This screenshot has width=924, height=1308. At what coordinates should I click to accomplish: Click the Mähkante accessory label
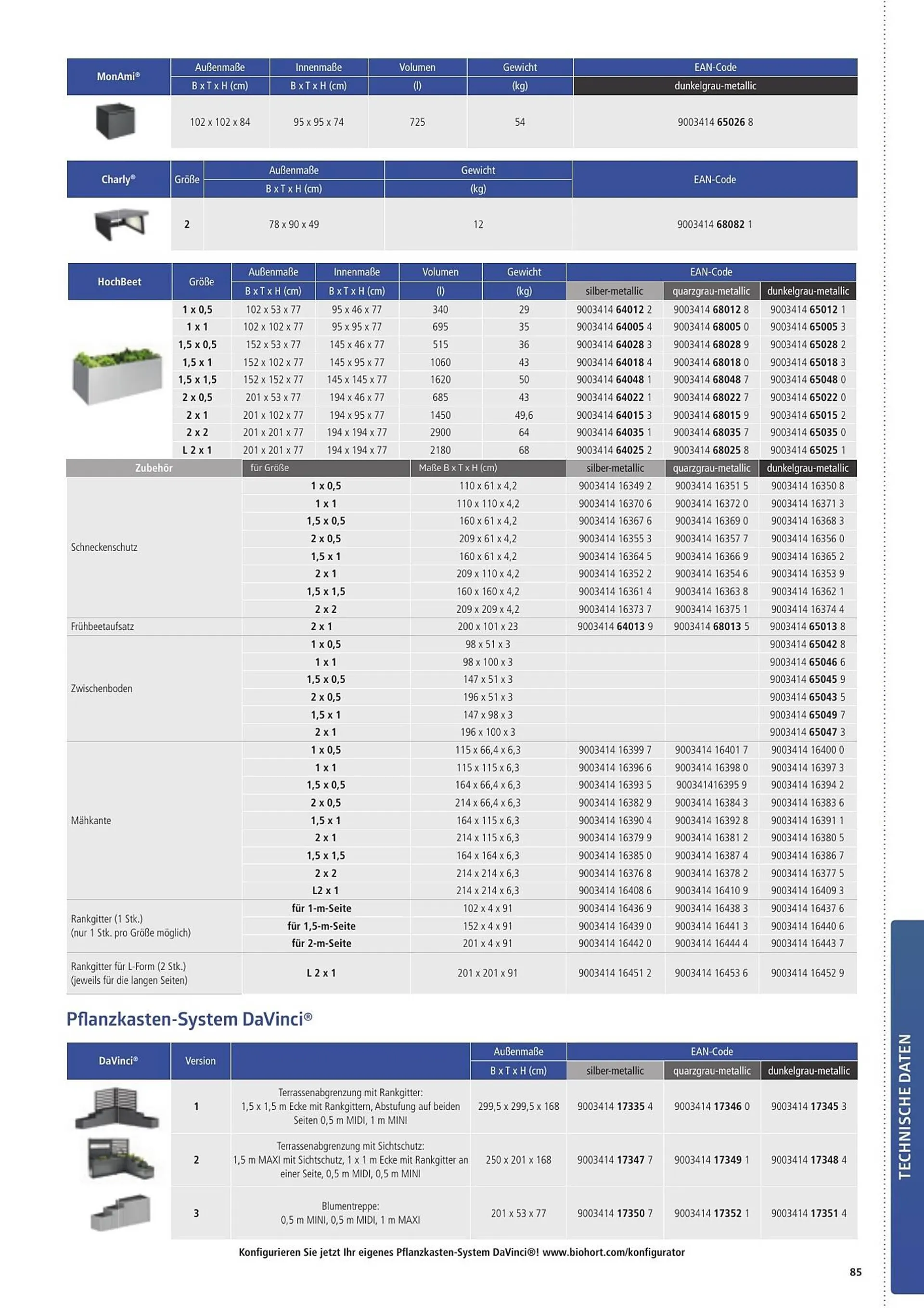pyautogui.click(x=91, y=821)
